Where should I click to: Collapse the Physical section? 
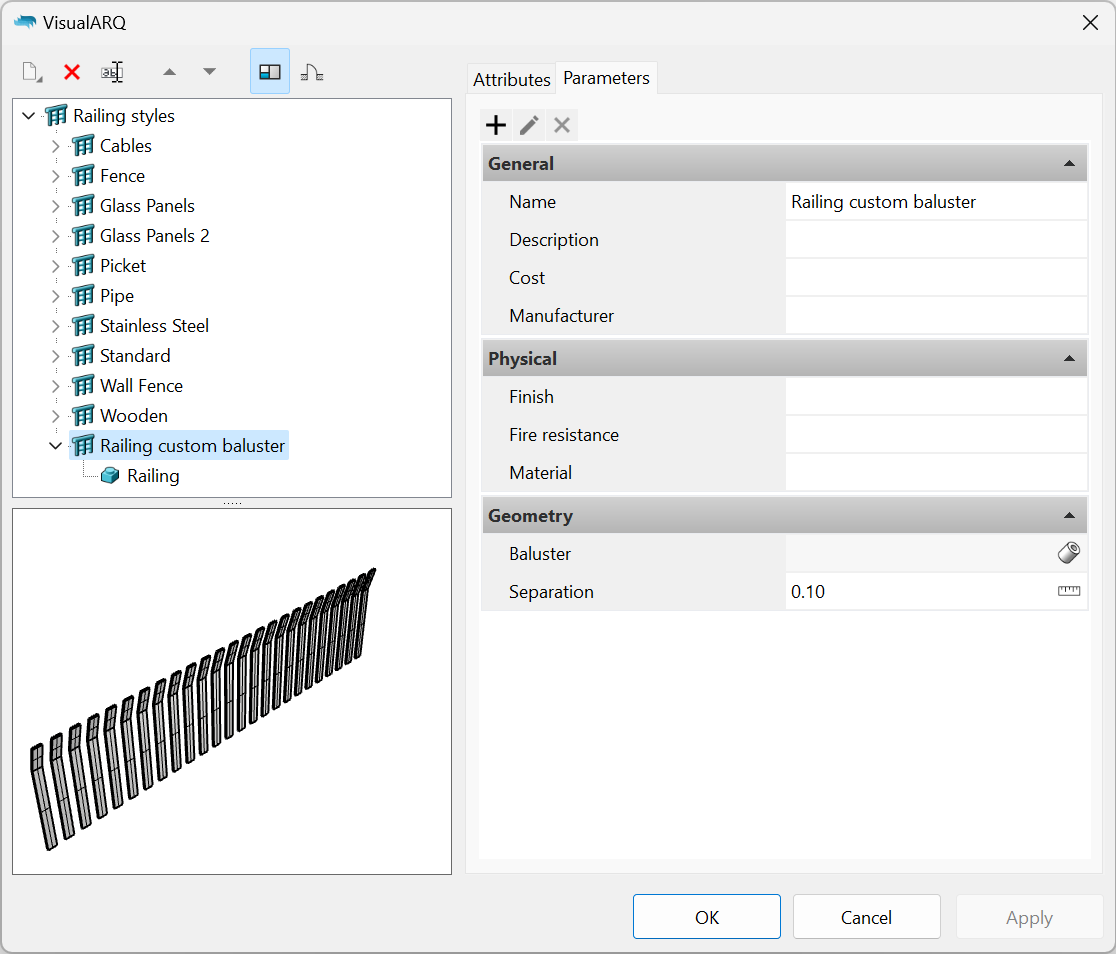[x=1068, y=358]
